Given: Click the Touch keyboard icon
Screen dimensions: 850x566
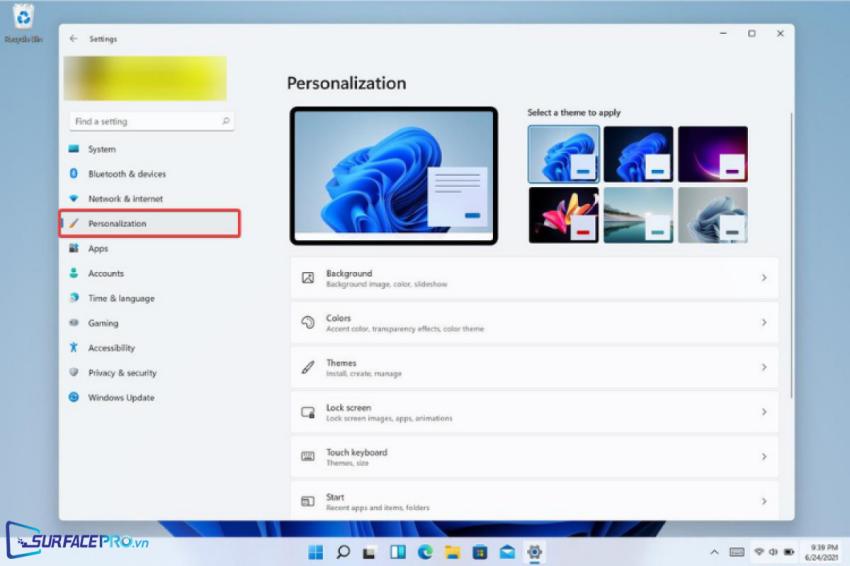Looking at the screenshot, I should click(x=307, y=456).
